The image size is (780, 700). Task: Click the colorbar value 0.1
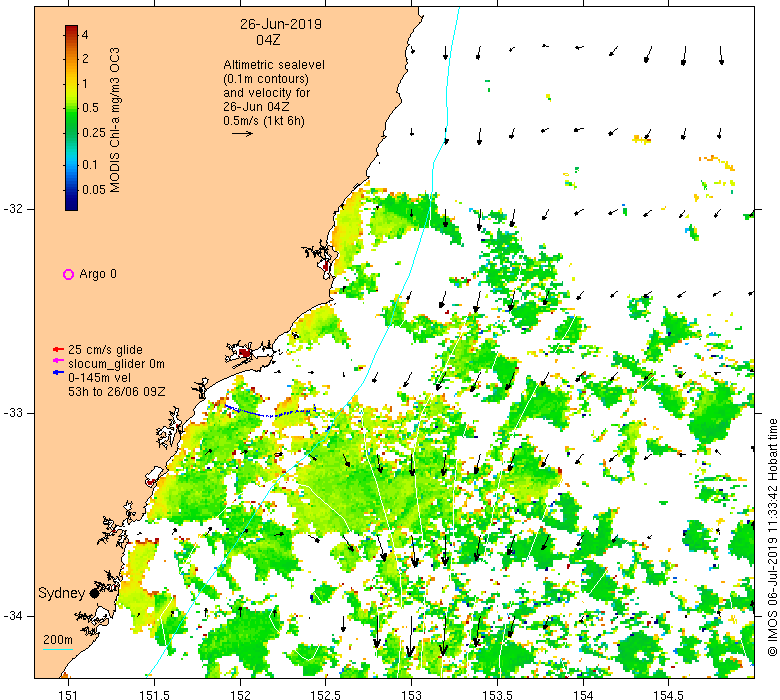(90, 164)
